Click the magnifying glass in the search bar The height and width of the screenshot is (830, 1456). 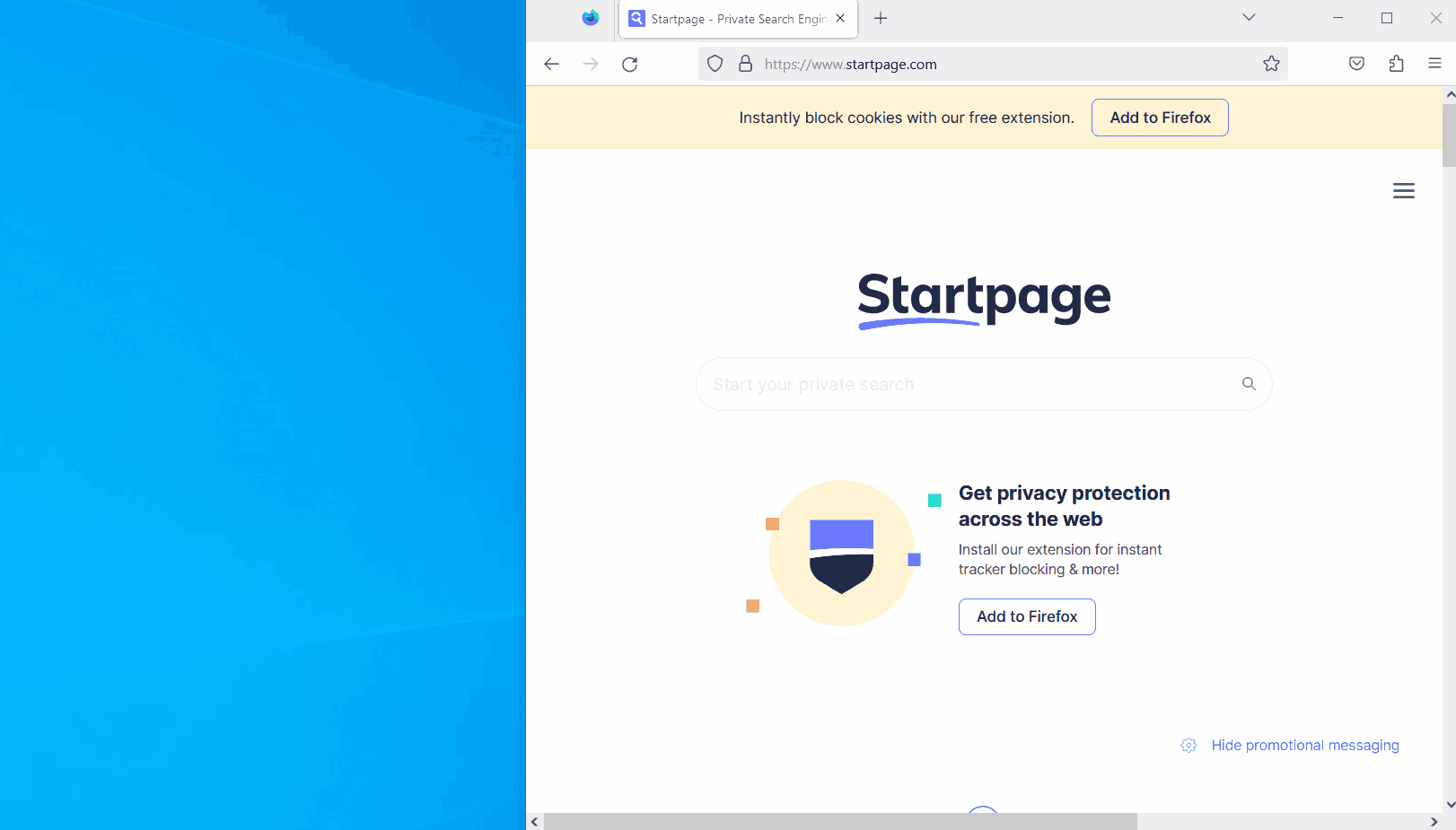click(1249, 383)
